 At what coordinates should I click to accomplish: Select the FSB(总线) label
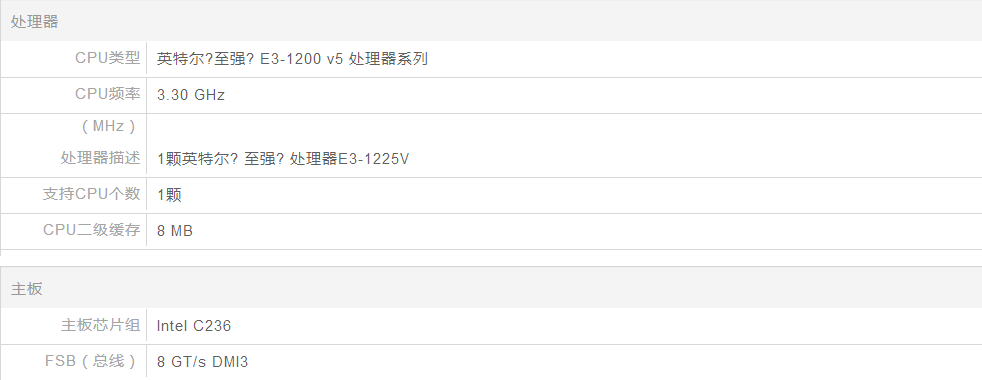pyautogui.click(x=91, y=361)
